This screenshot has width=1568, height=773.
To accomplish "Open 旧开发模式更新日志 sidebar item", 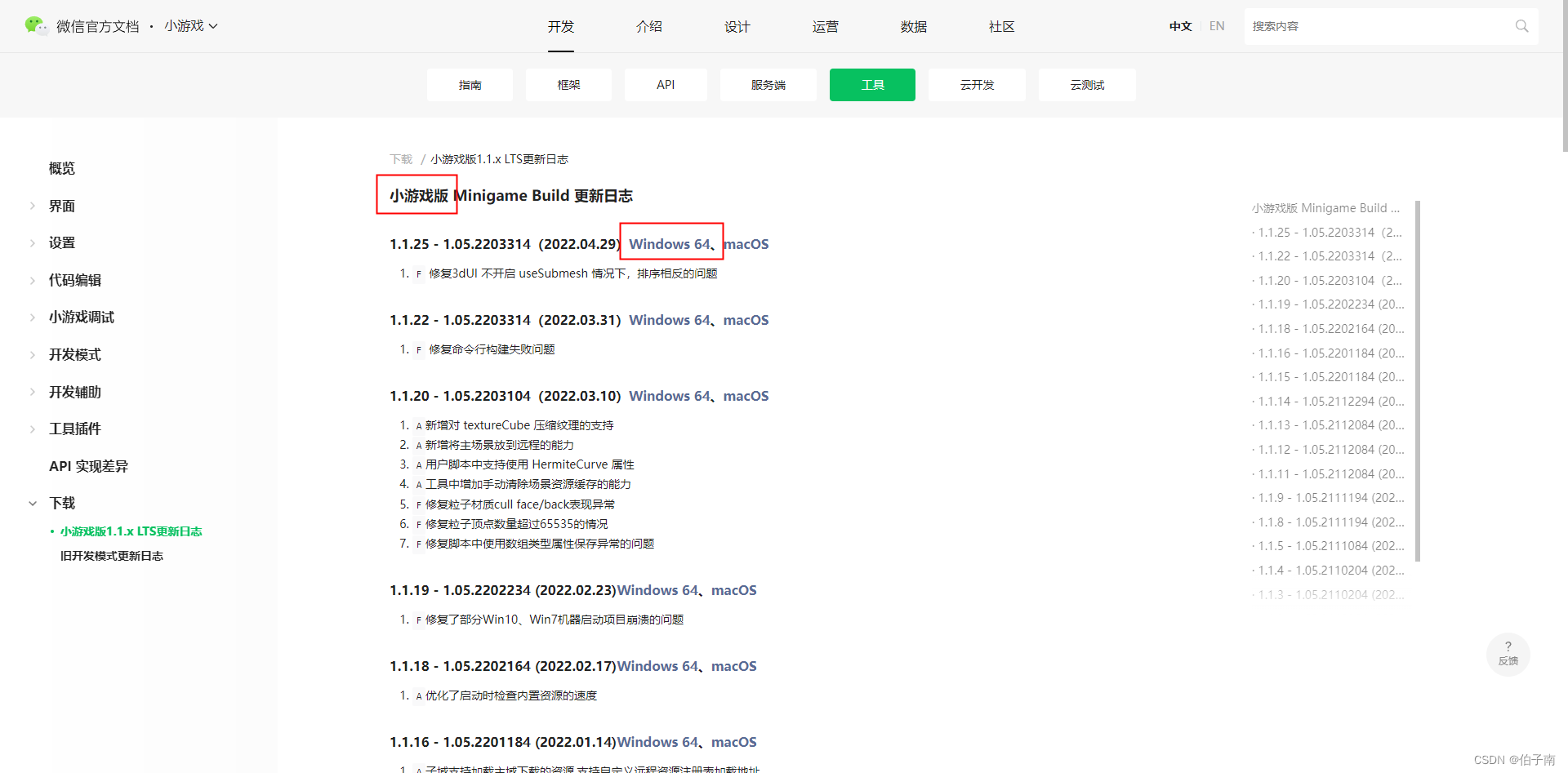I will pos(112,556).
